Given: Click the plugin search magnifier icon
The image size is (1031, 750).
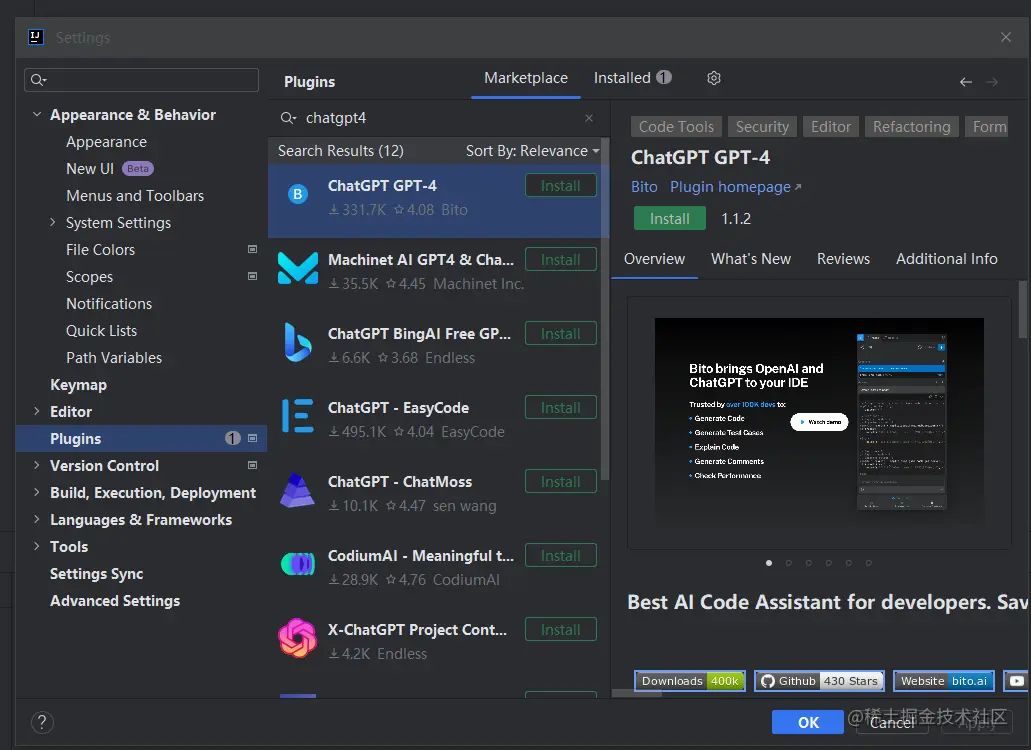Looking at the screenshot, I should (x=288, y=118).
